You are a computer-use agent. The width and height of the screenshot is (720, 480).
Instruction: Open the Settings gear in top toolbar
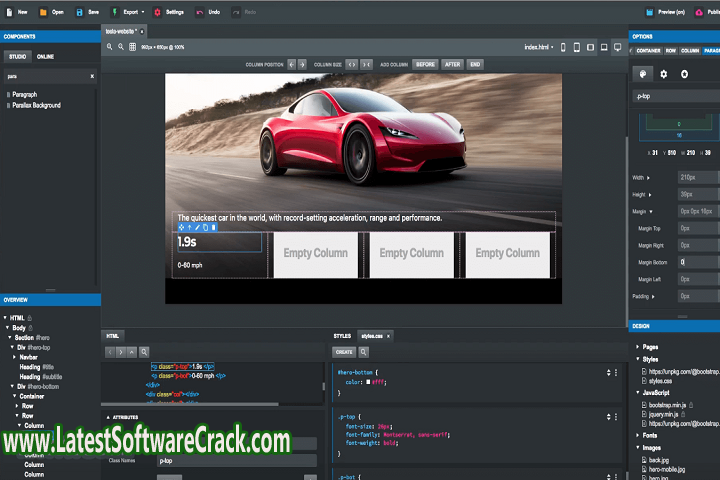(x=157, y=12)
